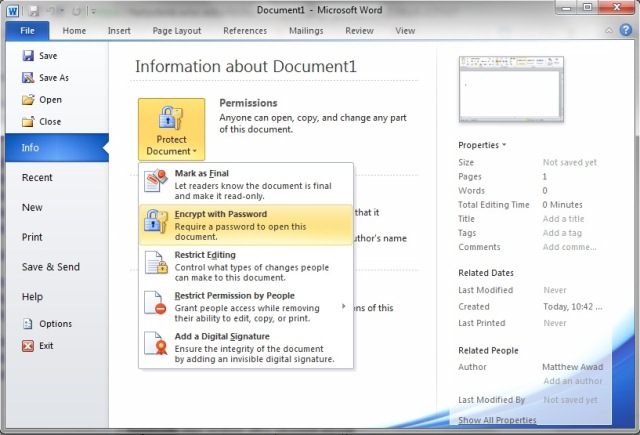
Task: Open the Page Layout tab
Action: pos(177,31)
